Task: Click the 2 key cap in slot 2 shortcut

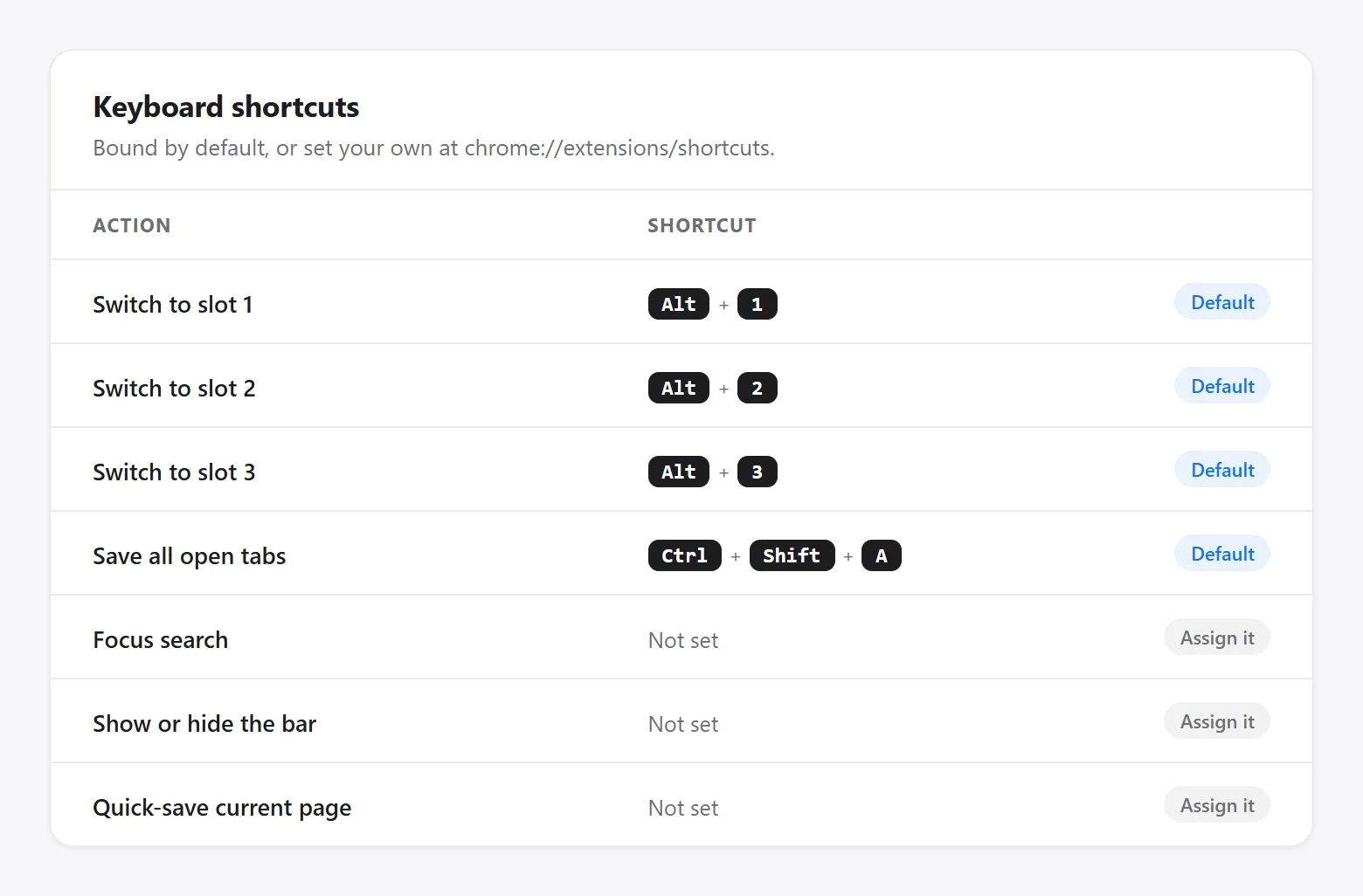Action: coord(758,388)
